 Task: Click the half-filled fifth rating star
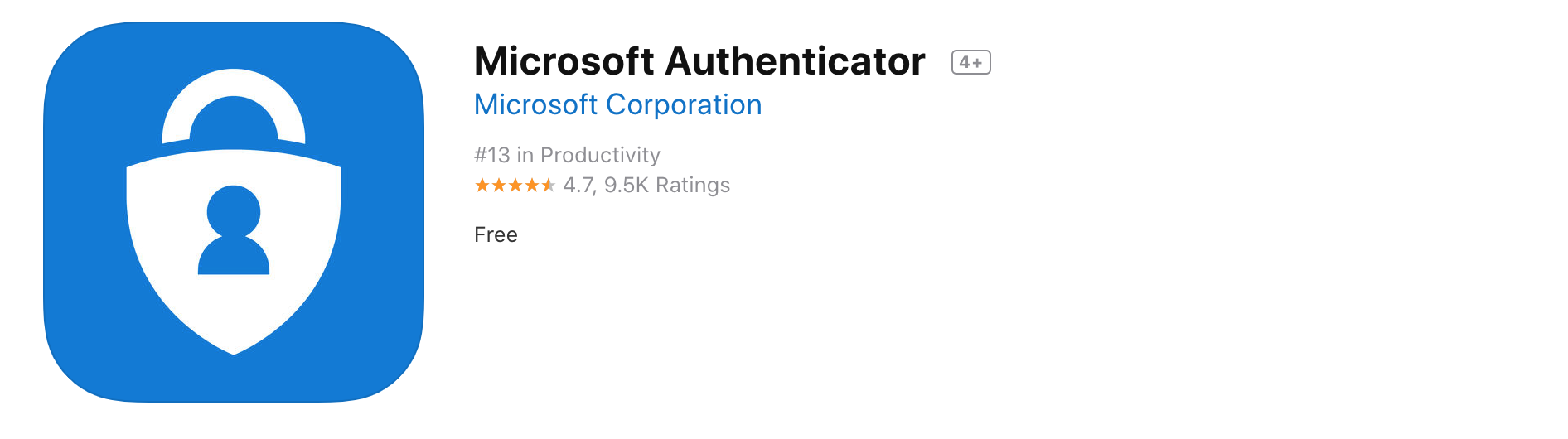click(548, 186)
